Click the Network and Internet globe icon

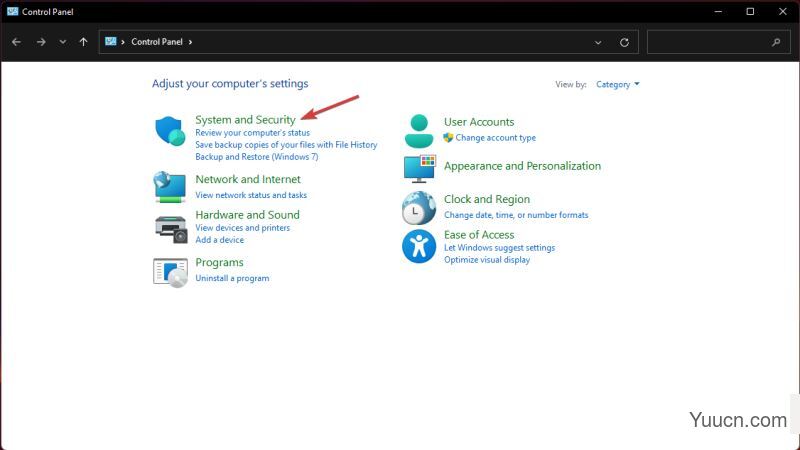point(169,187)
